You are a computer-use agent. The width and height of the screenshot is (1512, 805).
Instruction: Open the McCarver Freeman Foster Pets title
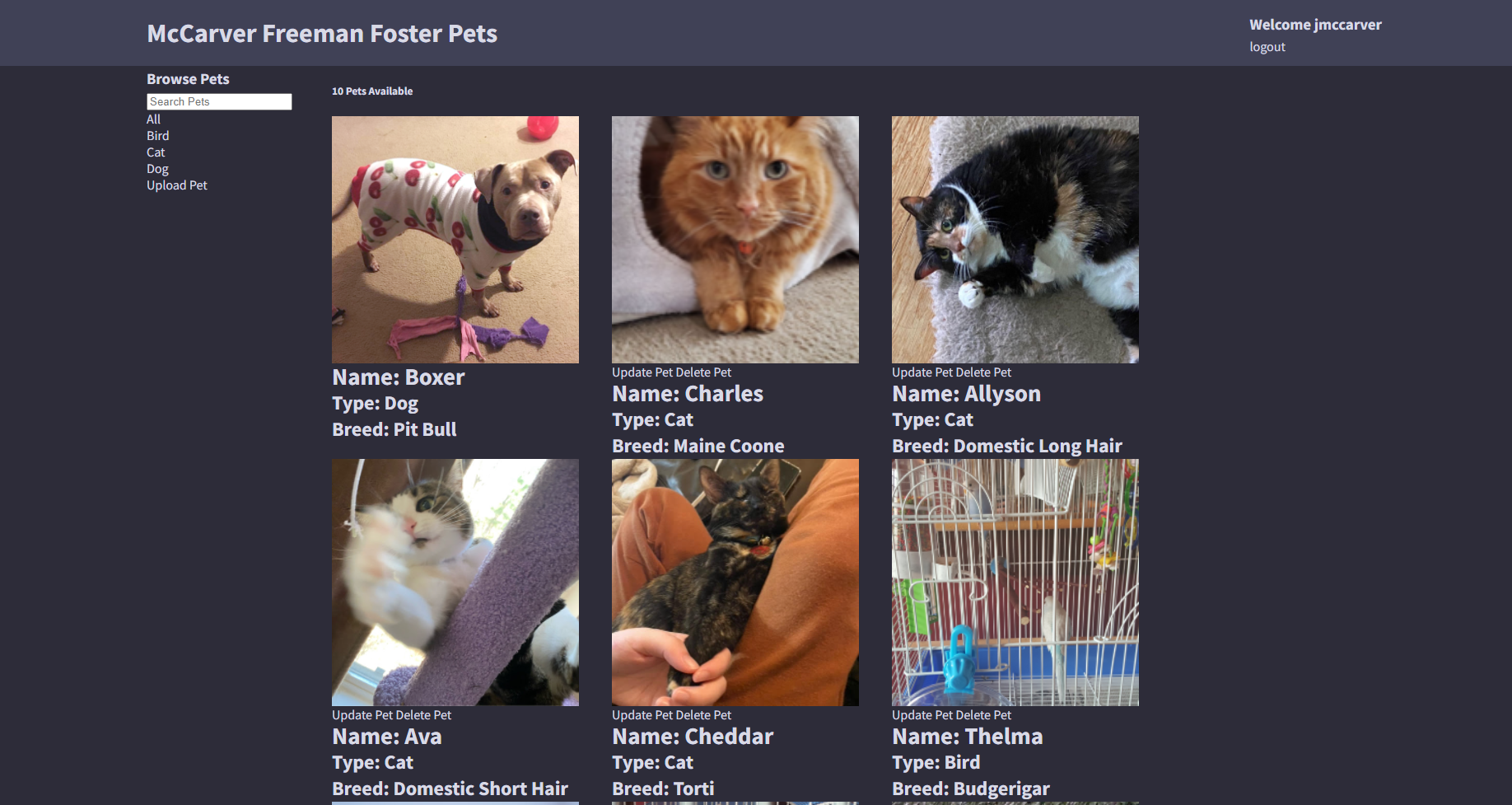click(x=322, y=34)
